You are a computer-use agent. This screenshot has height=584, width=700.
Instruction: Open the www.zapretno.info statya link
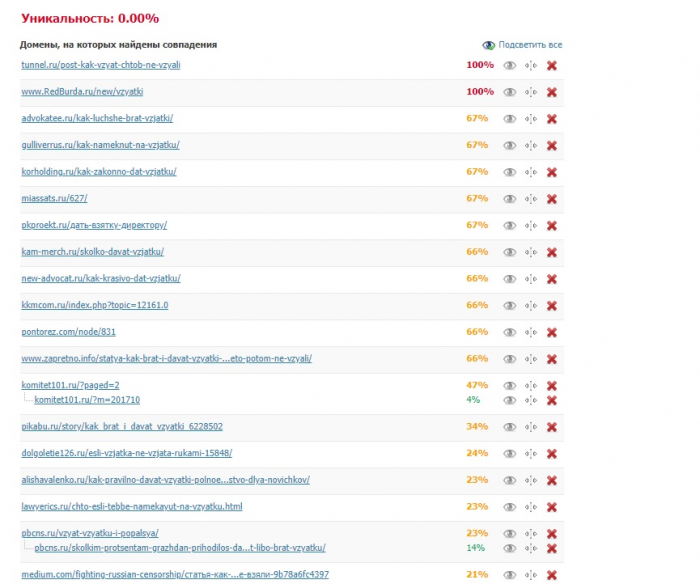(x=167, y=358)
